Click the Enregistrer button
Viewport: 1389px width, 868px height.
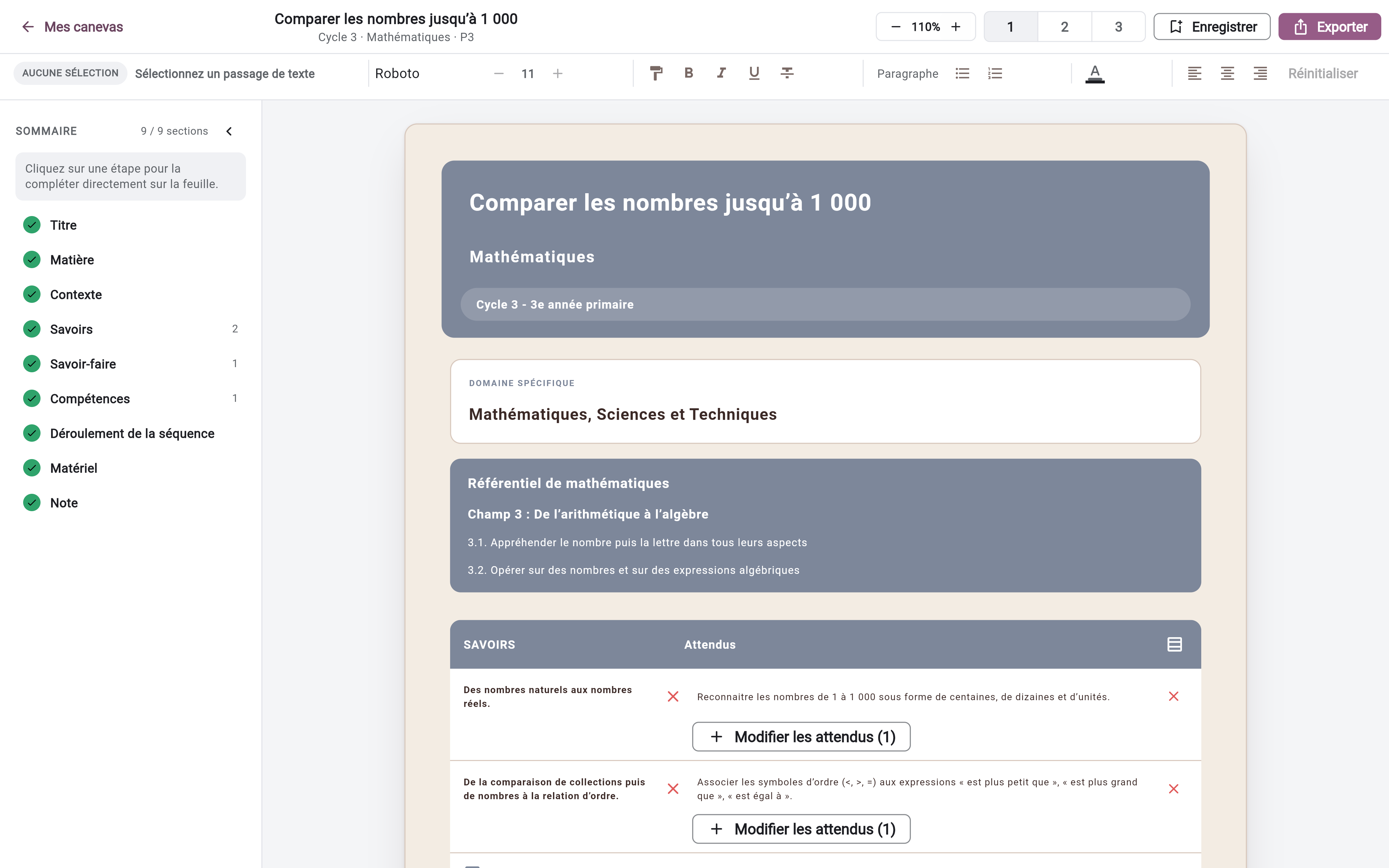coord(1212,27)
